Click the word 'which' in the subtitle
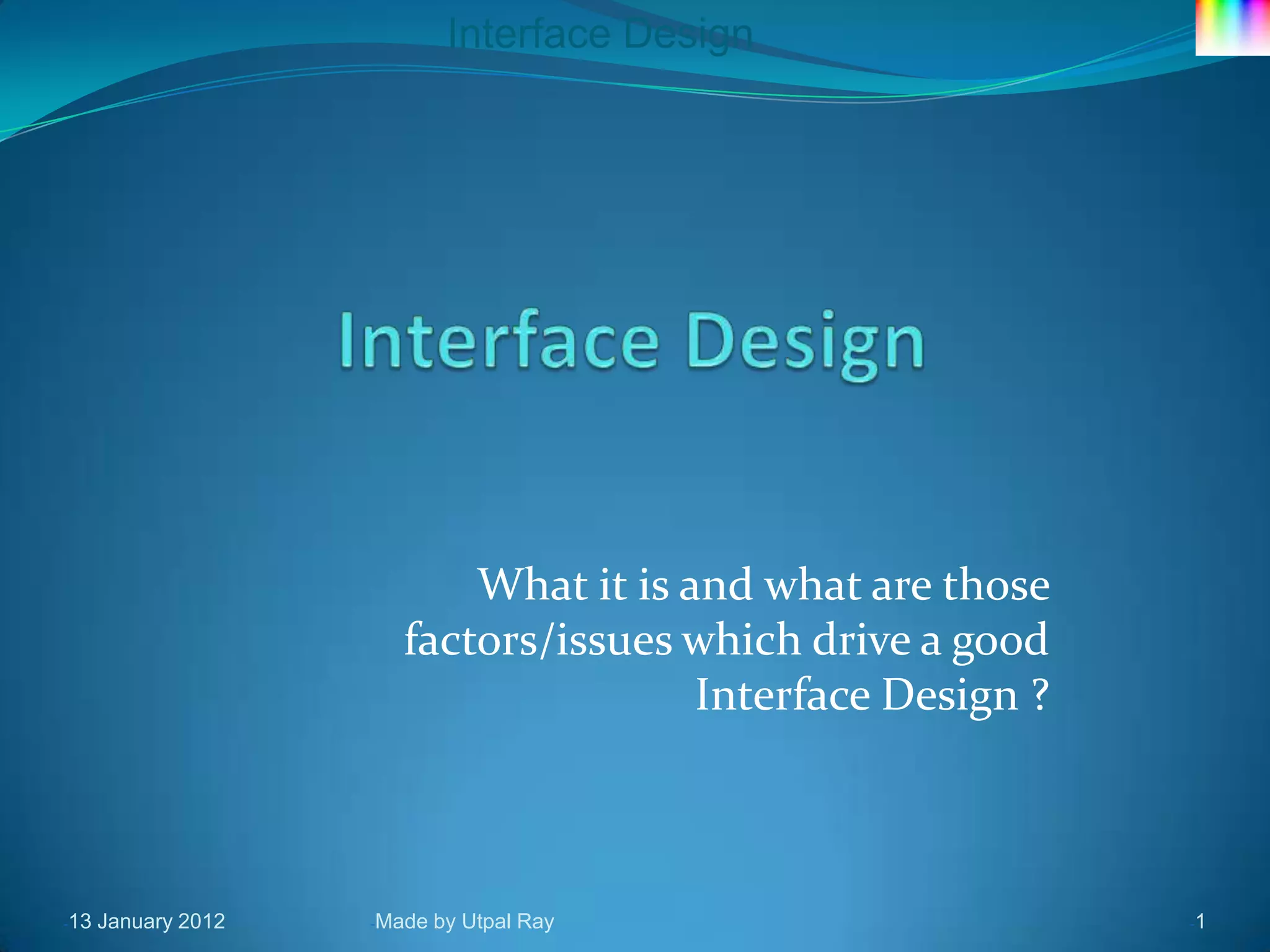This screenshot has height=952, width=1270. pos(741,640)
